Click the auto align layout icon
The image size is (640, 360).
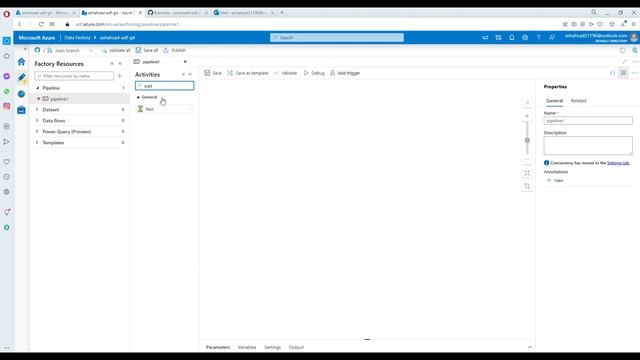(x=527, y=186)
